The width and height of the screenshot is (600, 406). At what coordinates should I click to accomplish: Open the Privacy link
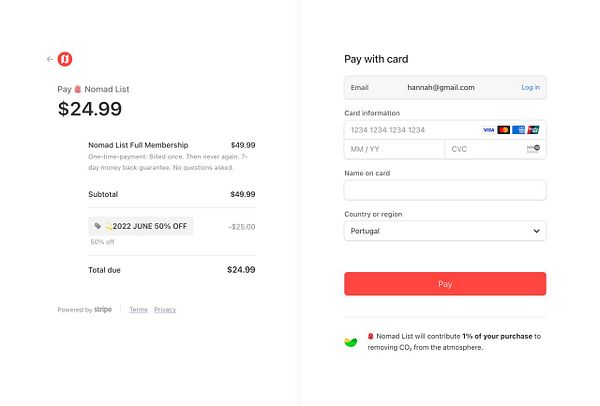165,310
